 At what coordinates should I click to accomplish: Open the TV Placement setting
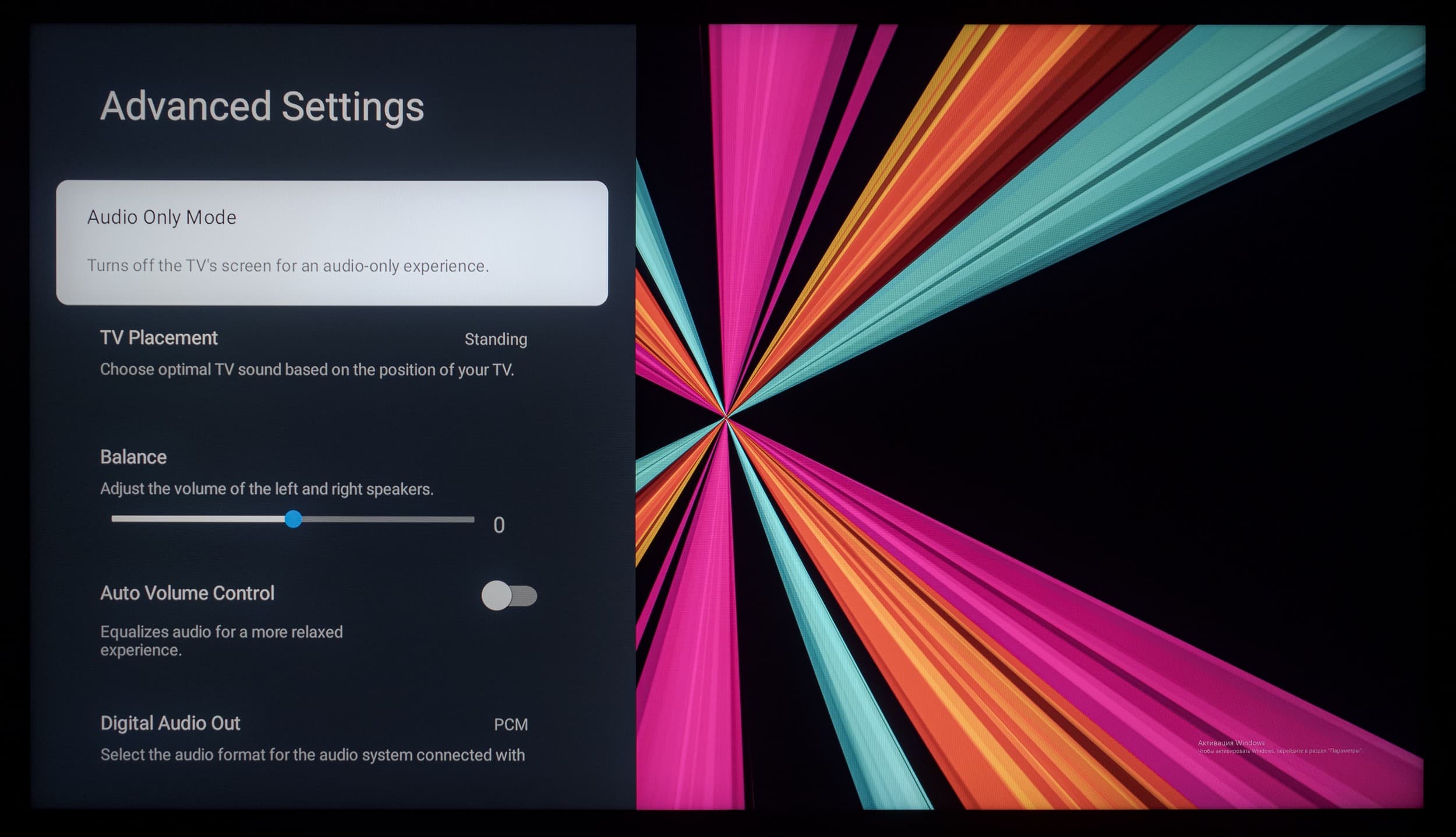(x=159, y=338)
